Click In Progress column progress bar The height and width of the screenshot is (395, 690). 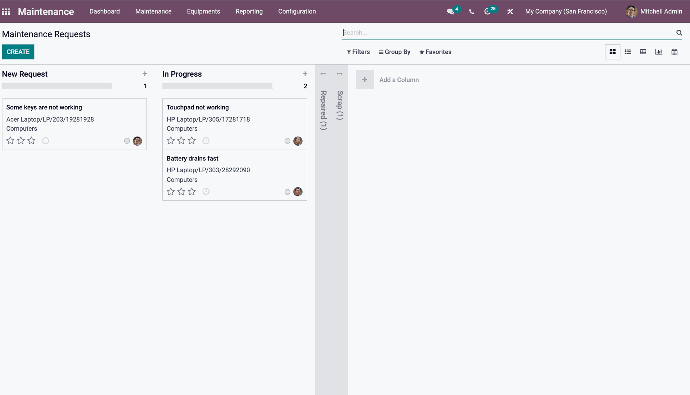coord(217,86)
